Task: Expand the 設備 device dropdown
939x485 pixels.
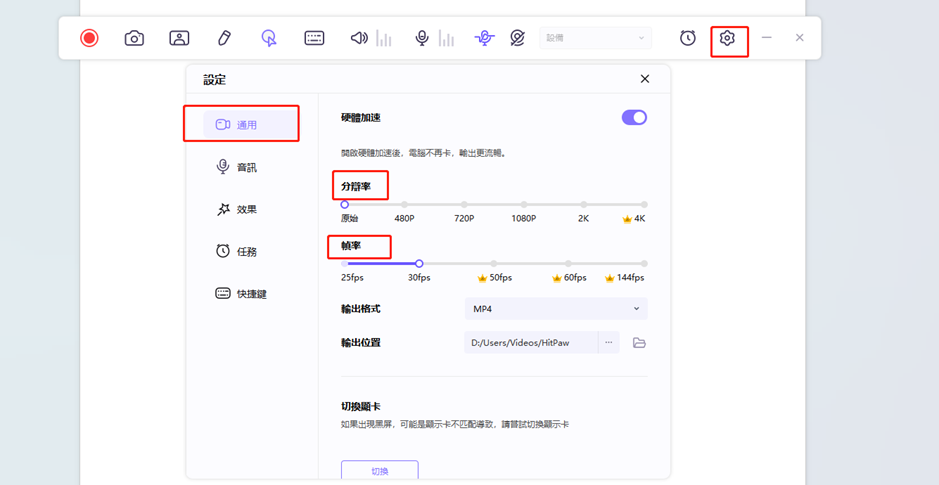Action: click(595, 38)
